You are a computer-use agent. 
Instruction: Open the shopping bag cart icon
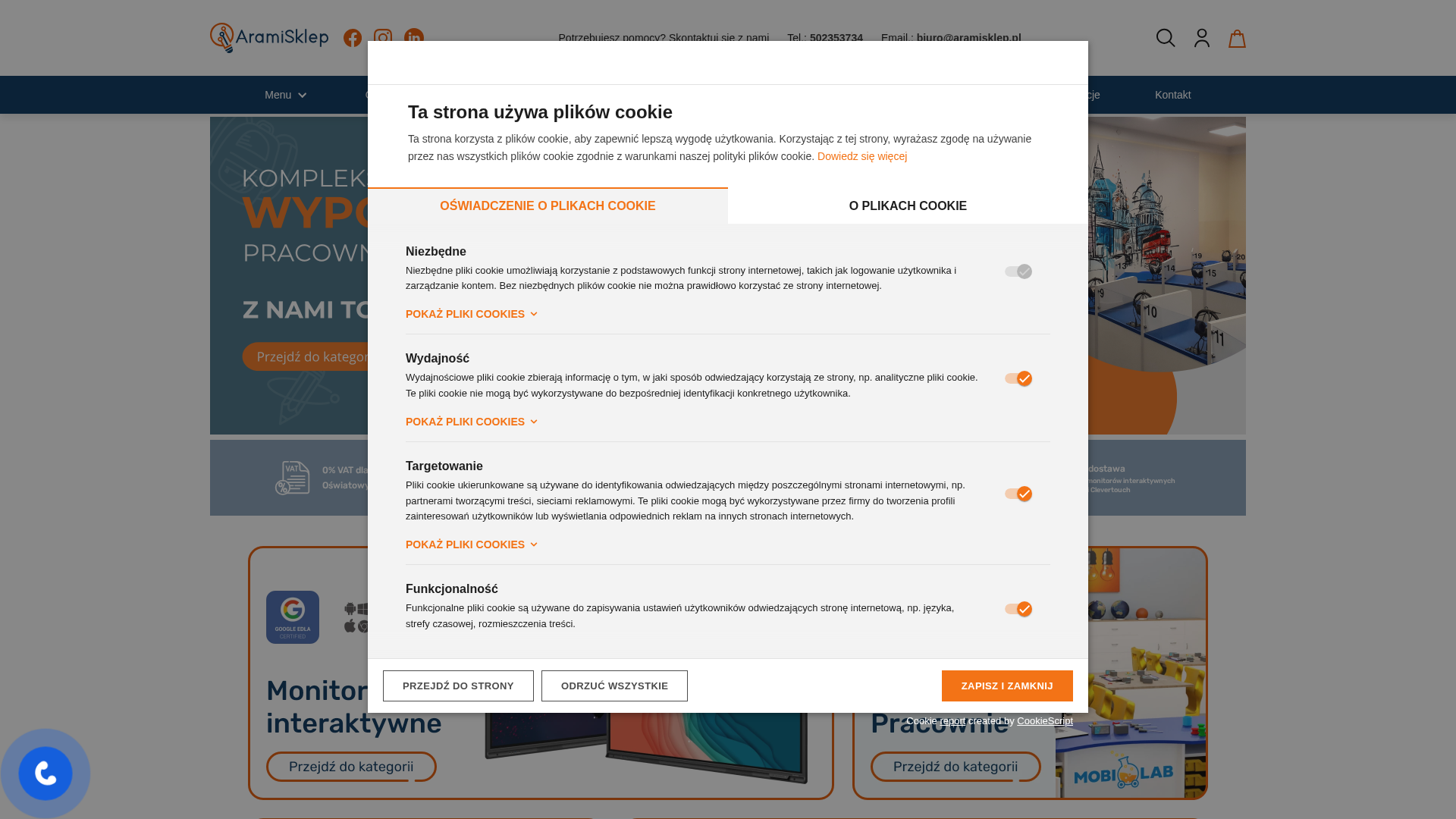[x=1237, y=38]
